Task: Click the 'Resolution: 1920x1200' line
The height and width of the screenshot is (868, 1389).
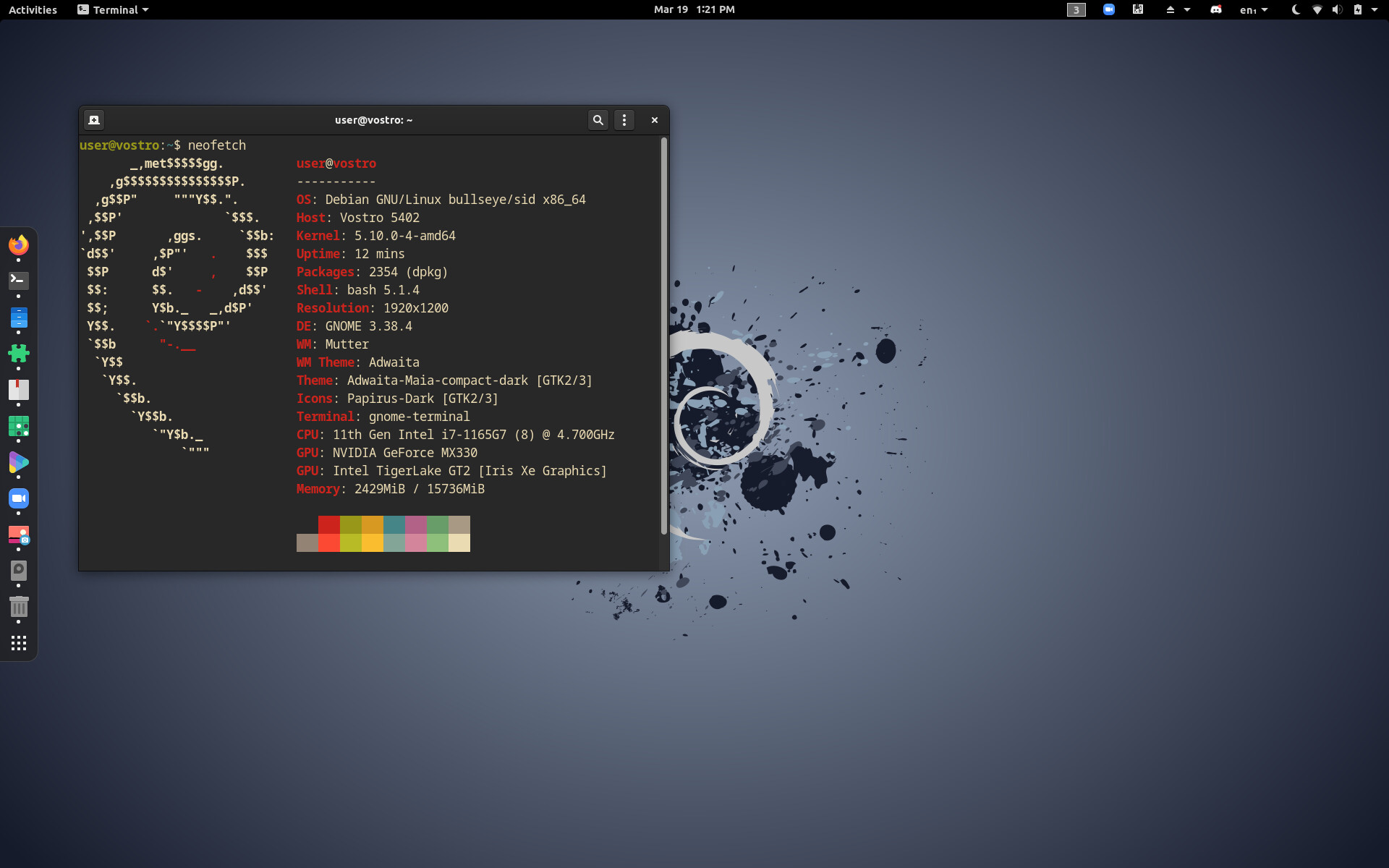Action: 373,308
